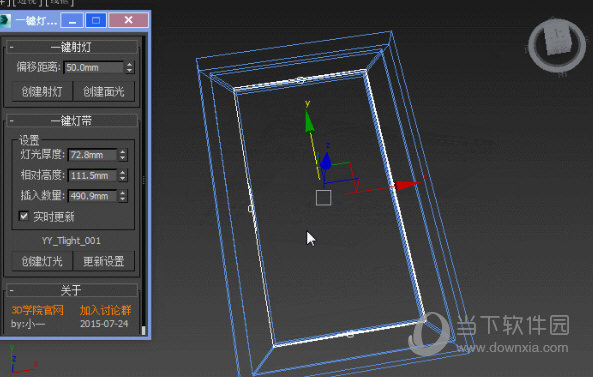
Task: Click the 偏移距离 spinner arrows
Action: (130, 68)
